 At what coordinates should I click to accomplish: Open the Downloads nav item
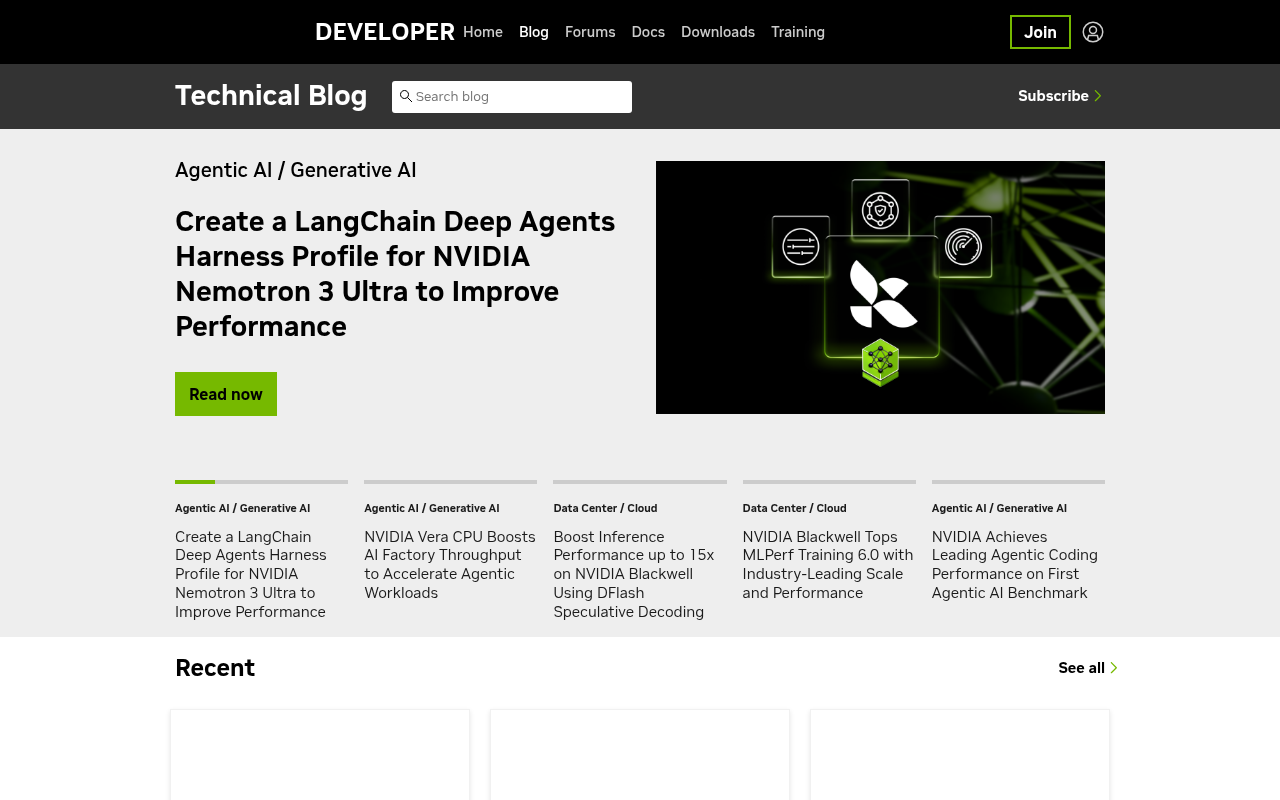coord(718,32)
